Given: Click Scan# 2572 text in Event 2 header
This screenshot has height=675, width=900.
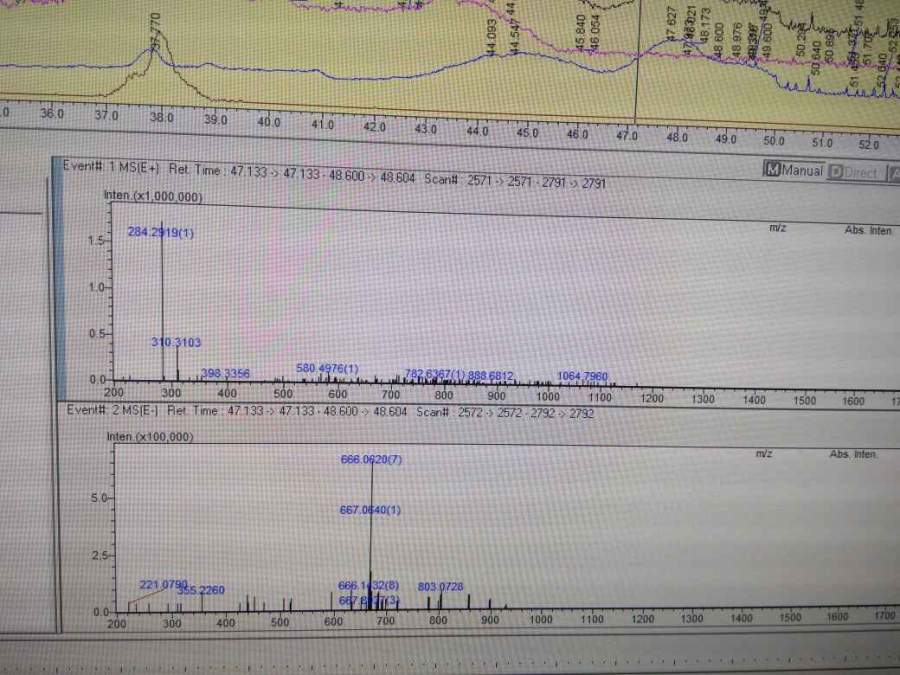Looking at the screenshot, I should click(449, 412).
